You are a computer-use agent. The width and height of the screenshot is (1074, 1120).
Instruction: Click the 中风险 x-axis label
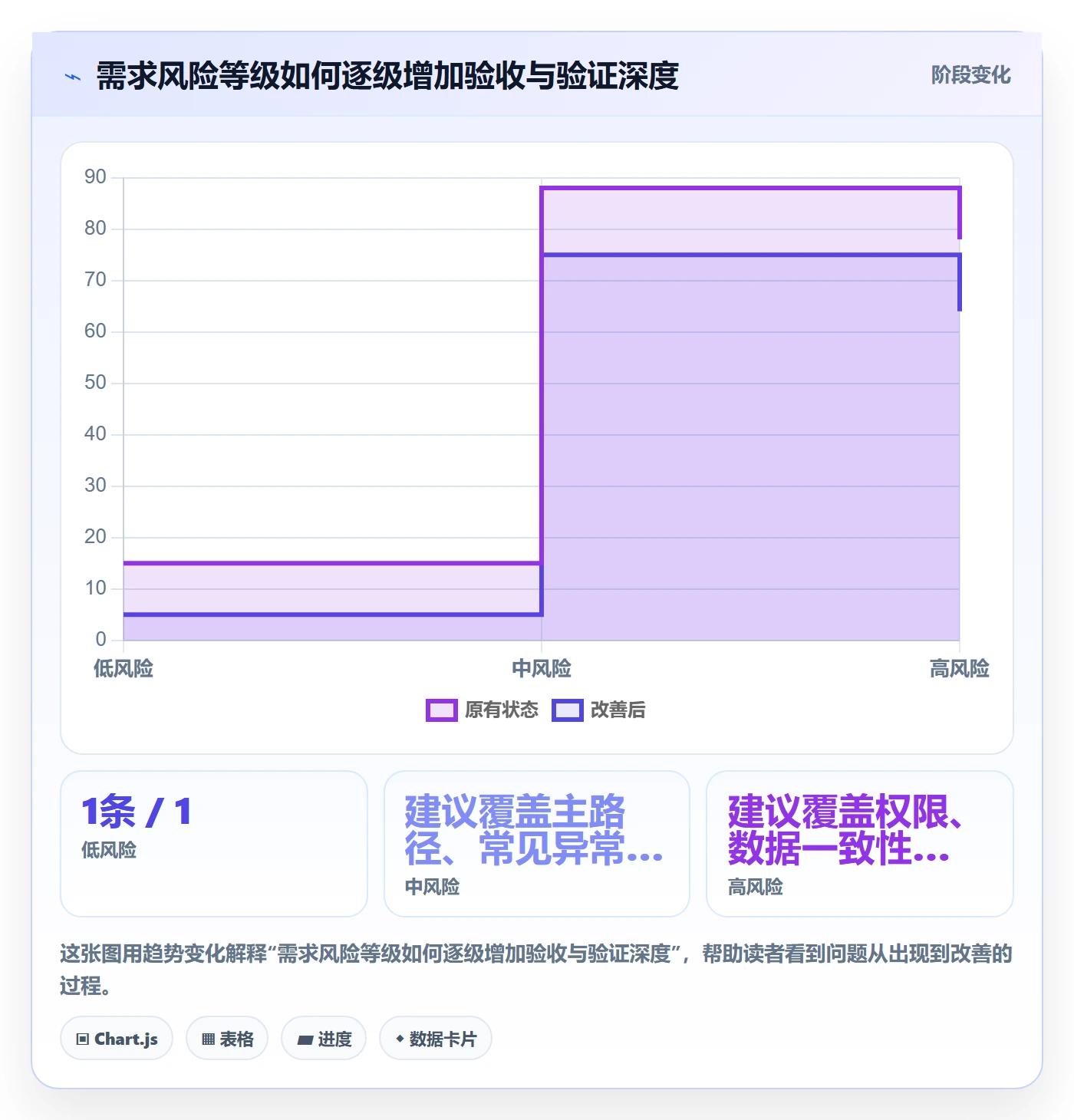click(542, 669)
